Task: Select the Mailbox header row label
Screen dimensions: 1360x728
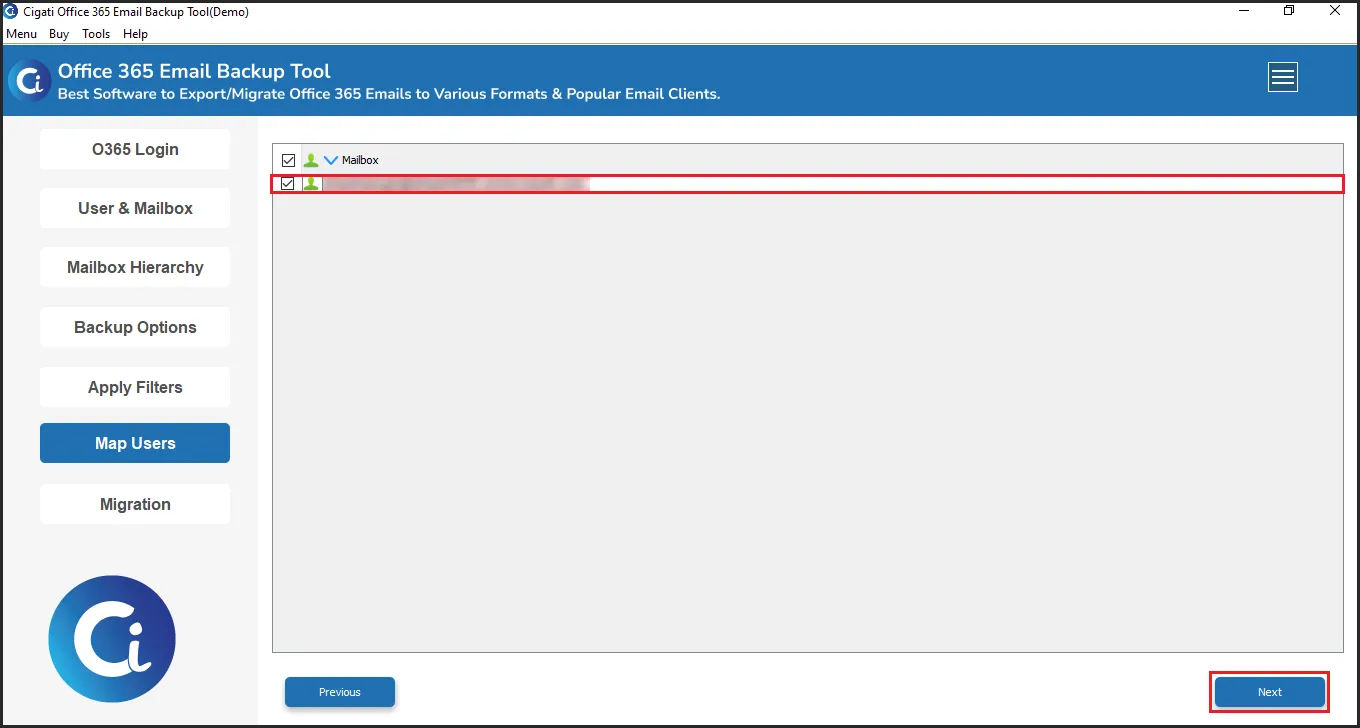Action: pyautogui.click(x=360, y=160)
